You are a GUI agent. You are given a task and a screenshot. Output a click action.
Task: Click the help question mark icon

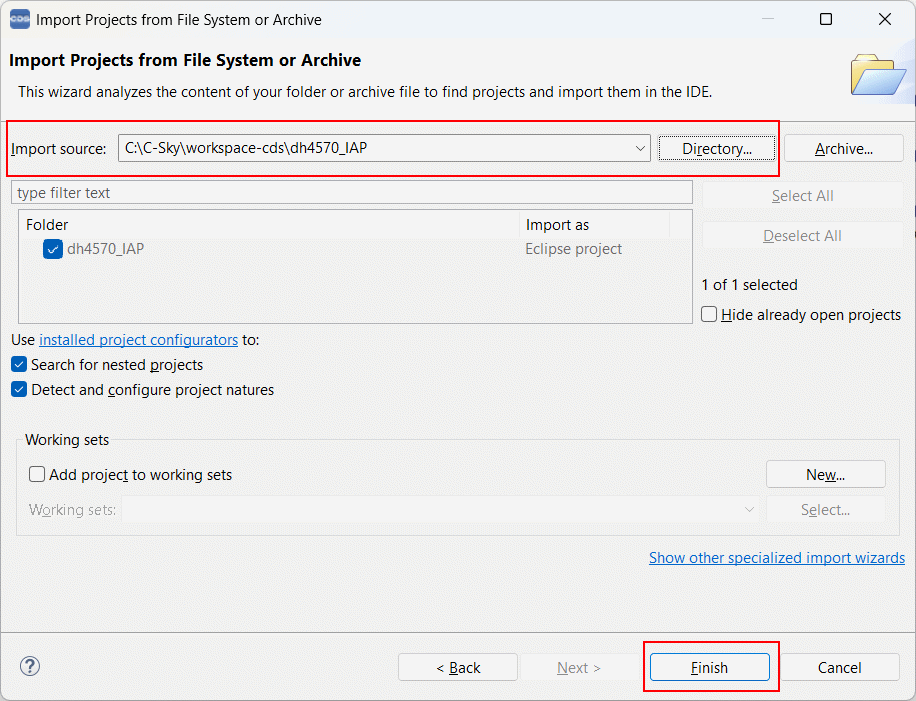(x=30, y=667)
